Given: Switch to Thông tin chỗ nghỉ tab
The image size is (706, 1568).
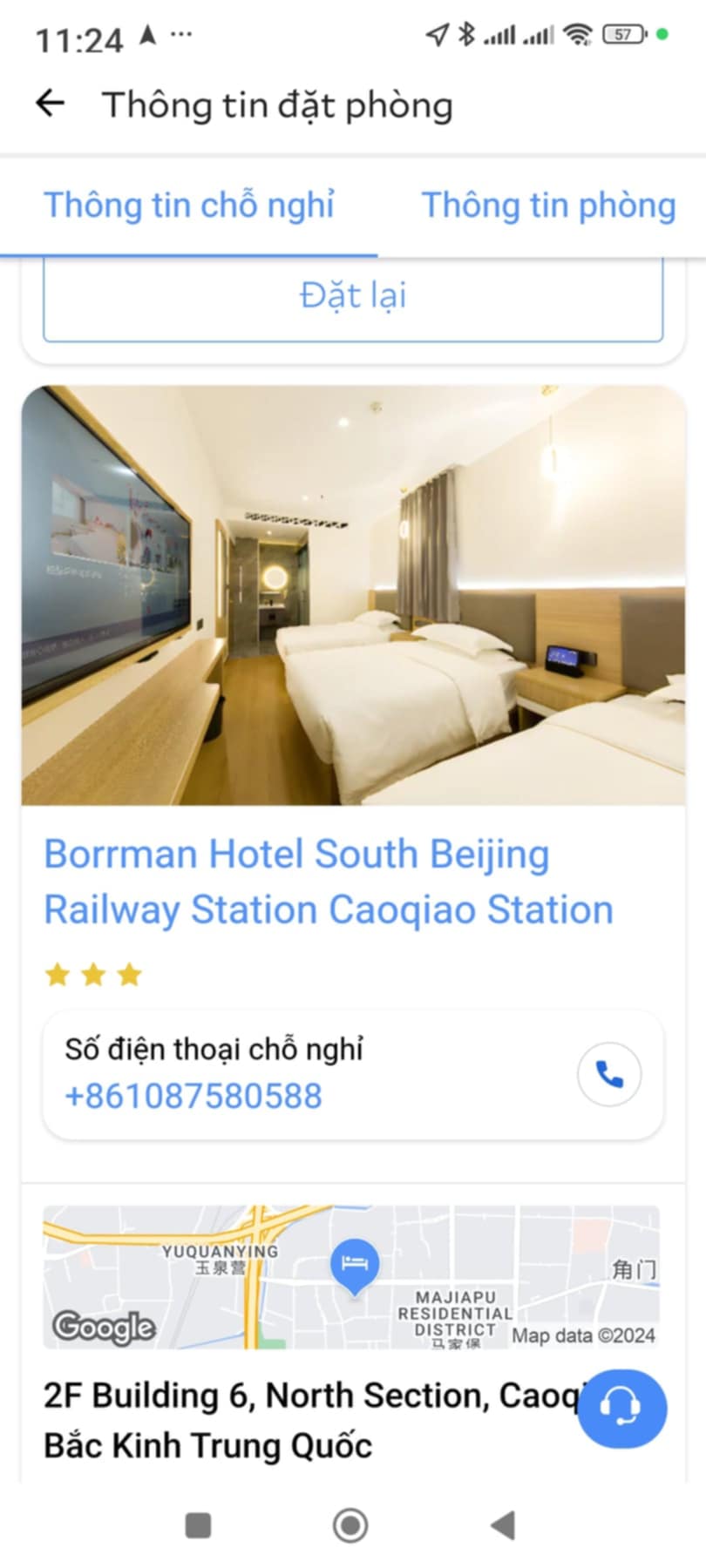Looking at the screenshot, I should (x=189, y=206).
